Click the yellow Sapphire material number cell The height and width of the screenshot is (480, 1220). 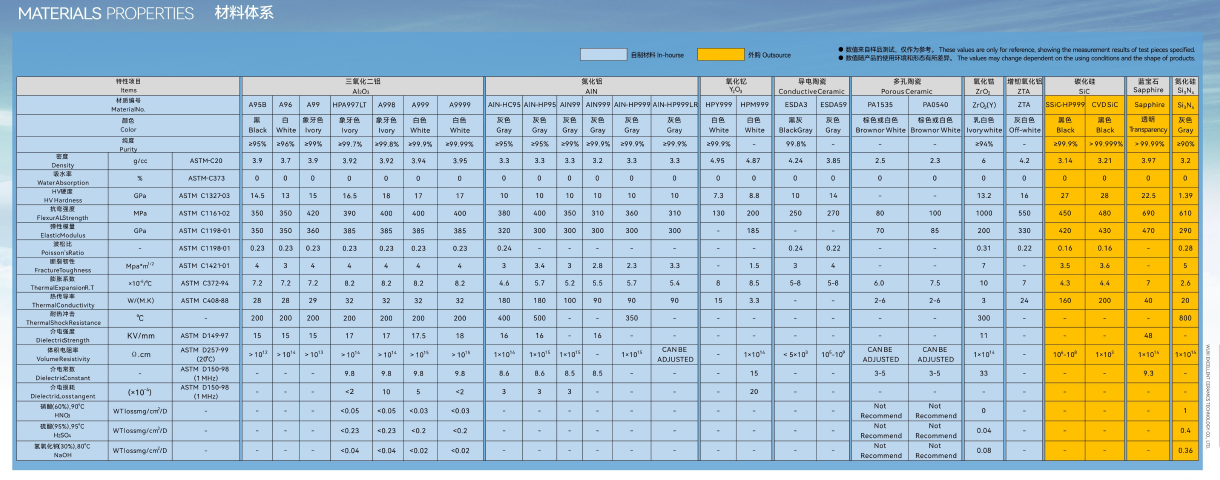(x=1149, y=104)
